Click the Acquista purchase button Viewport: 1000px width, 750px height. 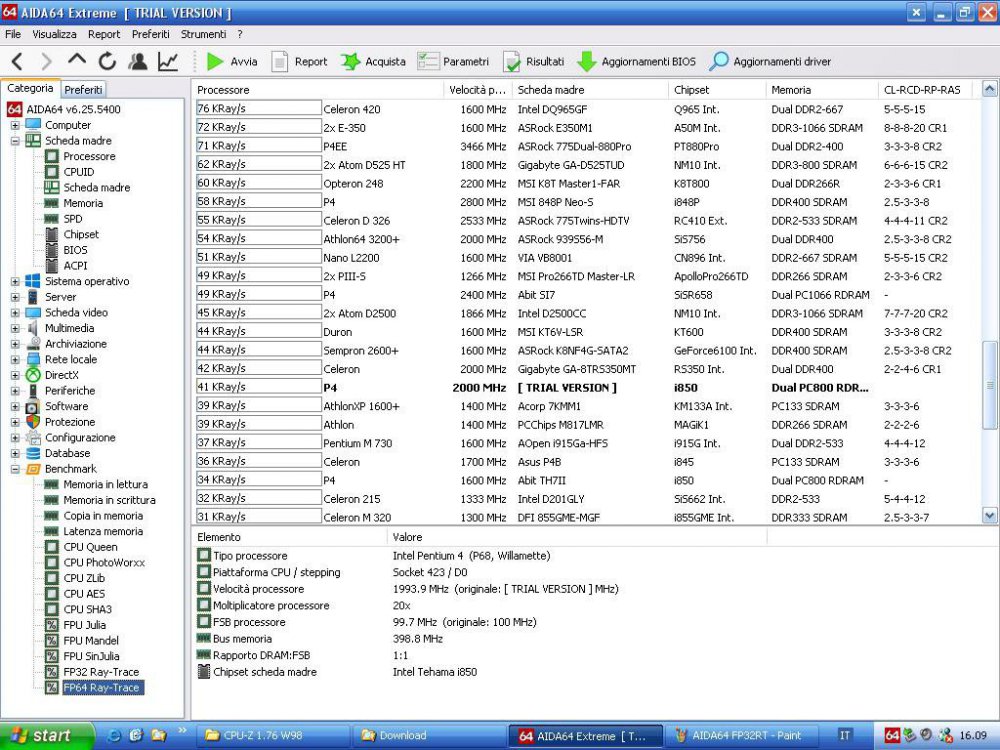(x=374, y=62)
